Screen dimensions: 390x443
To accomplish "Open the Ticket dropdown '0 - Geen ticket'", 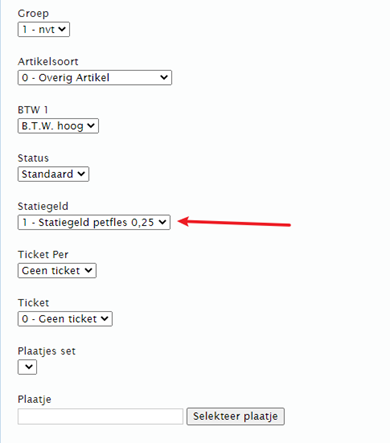I will click(65, 319).
